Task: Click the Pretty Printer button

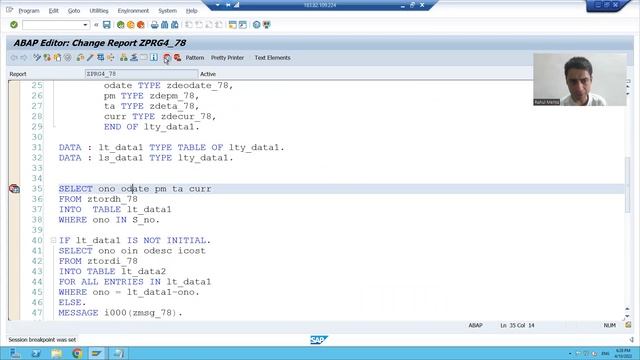Action: click(227, 58)
